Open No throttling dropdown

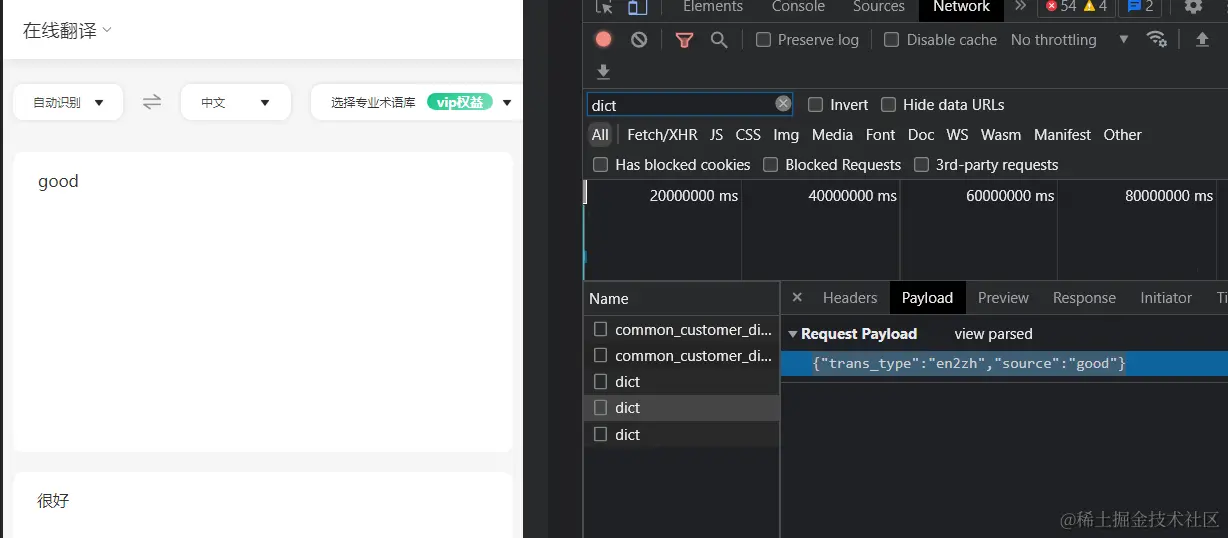tap(1069, 40)
